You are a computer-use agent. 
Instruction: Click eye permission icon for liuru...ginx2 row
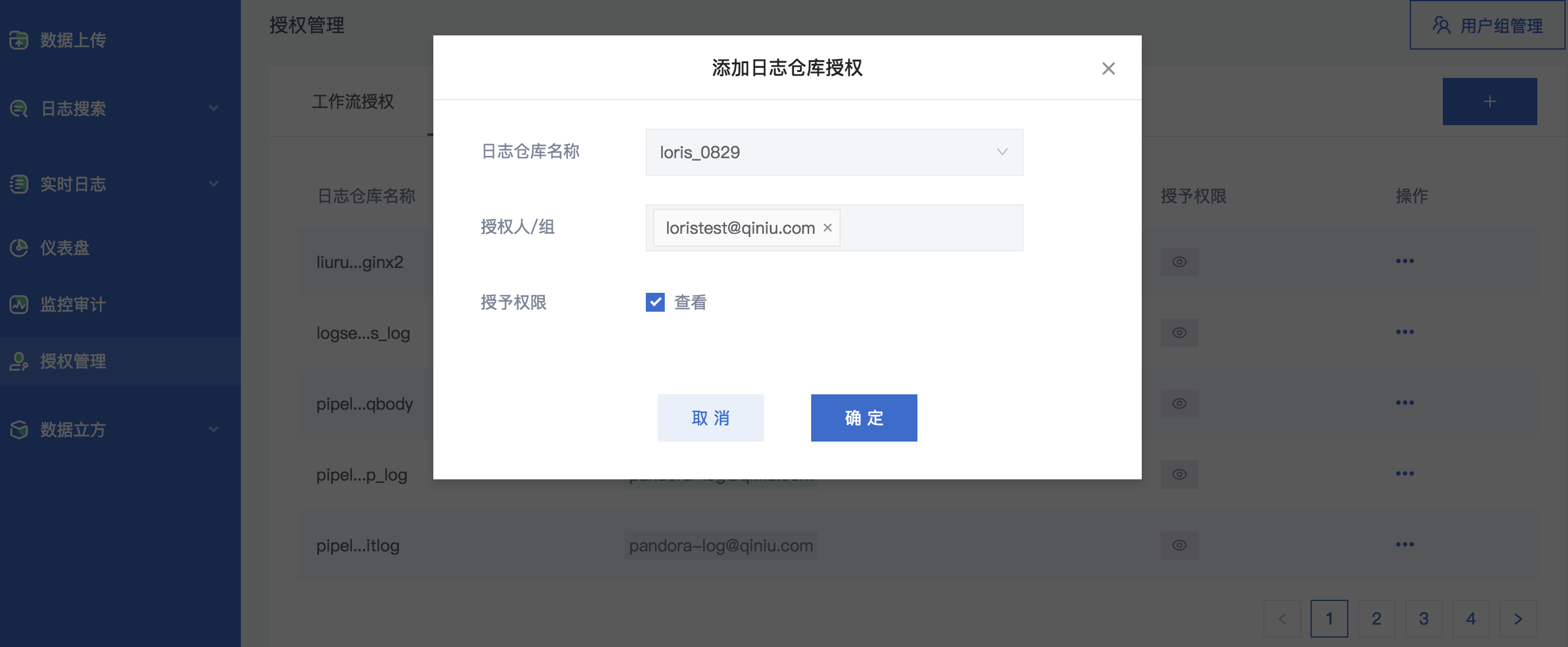click(x=1179, y=262)
